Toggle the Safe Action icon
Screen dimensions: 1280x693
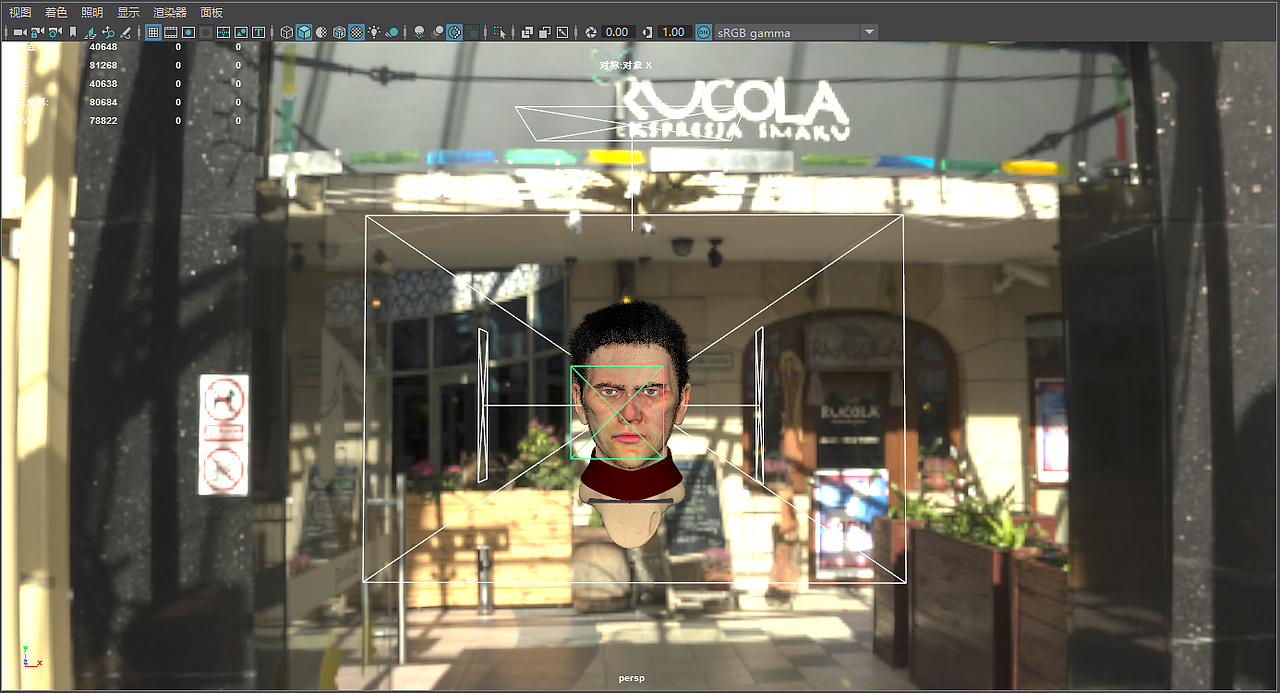[x=241, y=32]
